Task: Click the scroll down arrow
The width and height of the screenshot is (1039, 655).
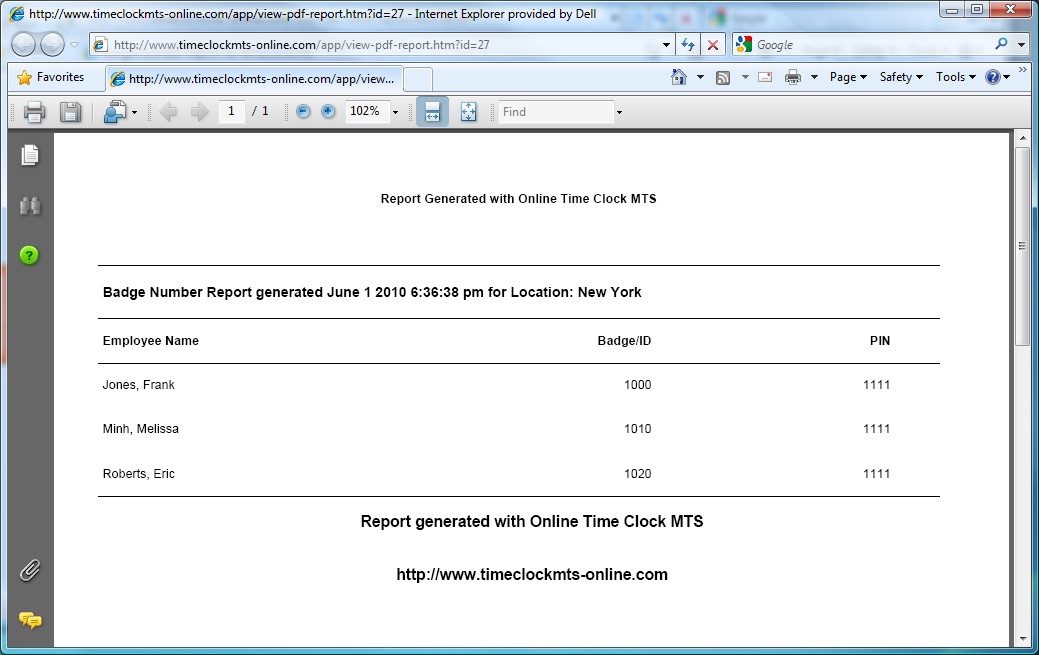Action: (x=1022, y=639)
